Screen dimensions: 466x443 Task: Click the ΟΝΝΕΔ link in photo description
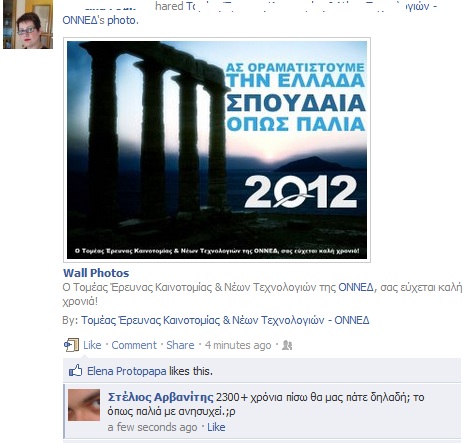coord(356,287)
